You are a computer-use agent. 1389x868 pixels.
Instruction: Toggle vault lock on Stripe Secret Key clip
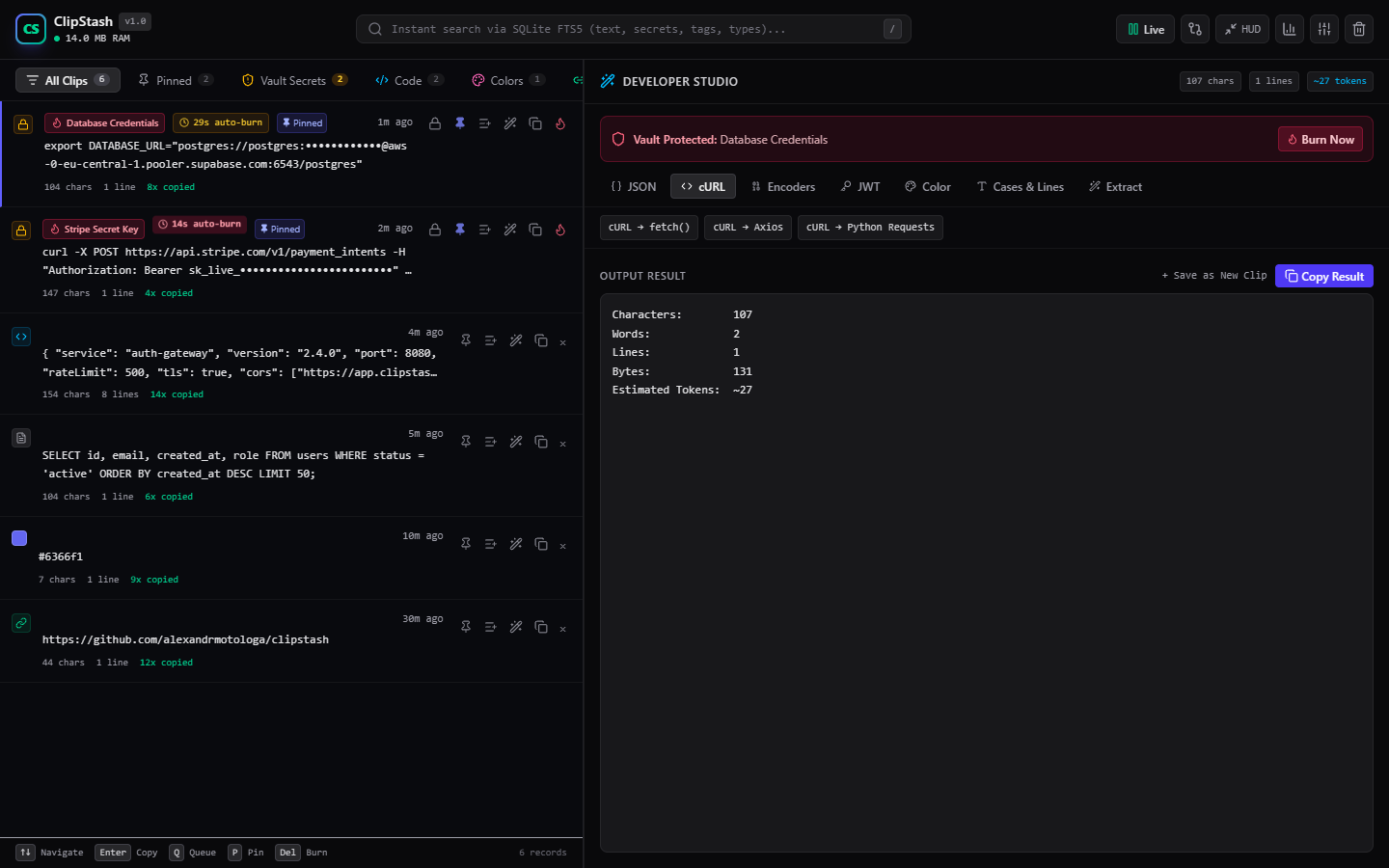435,230
